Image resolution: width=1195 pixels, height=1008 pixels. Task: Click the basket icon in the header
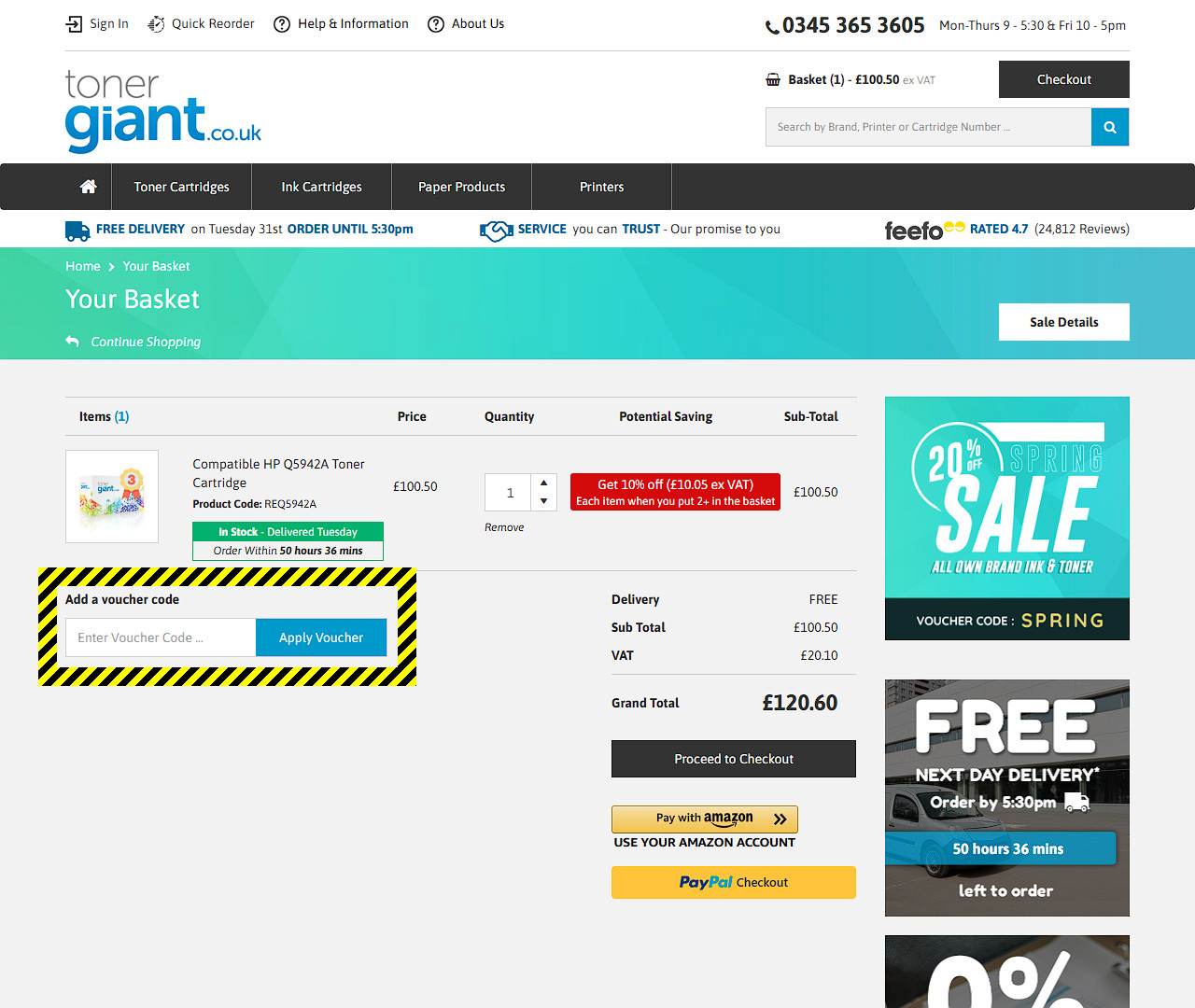773,79
